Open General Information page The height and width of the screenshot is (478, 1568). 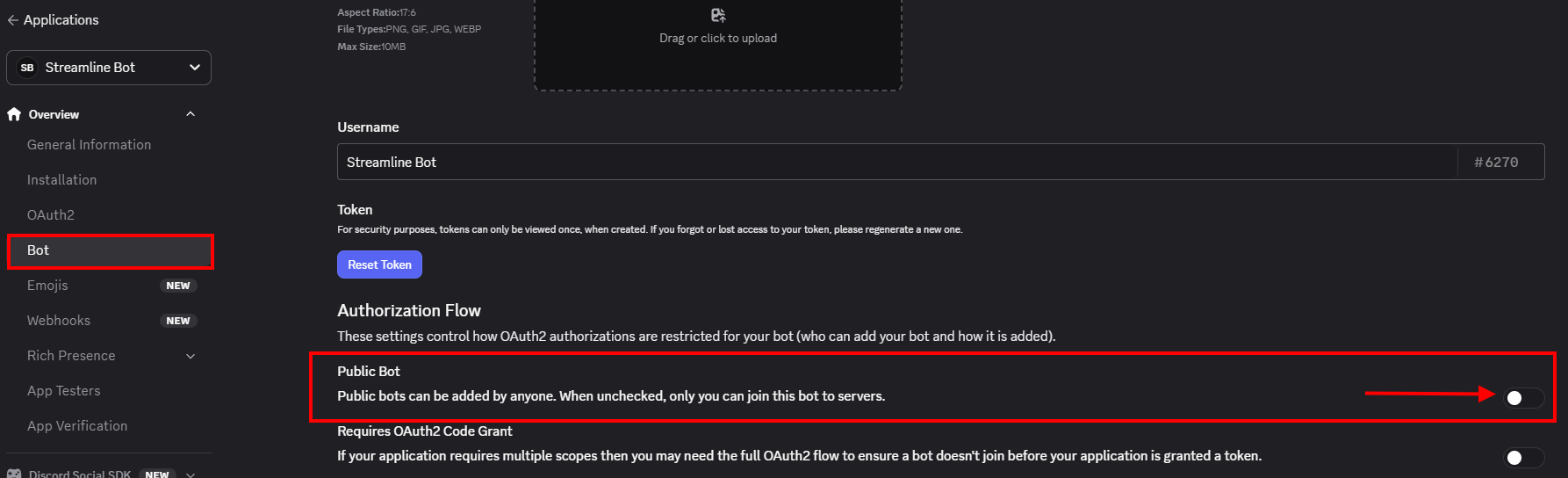[x=89, y=145]
